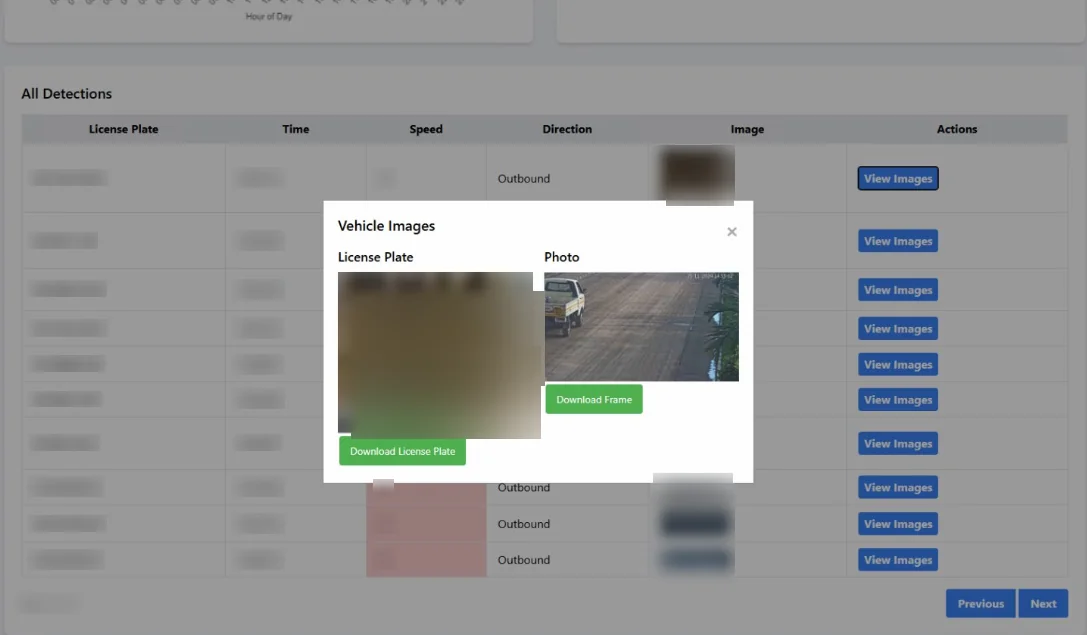Close the Vehicle Images dialog
Screen dimensions: 1087x635
(731, 232)
